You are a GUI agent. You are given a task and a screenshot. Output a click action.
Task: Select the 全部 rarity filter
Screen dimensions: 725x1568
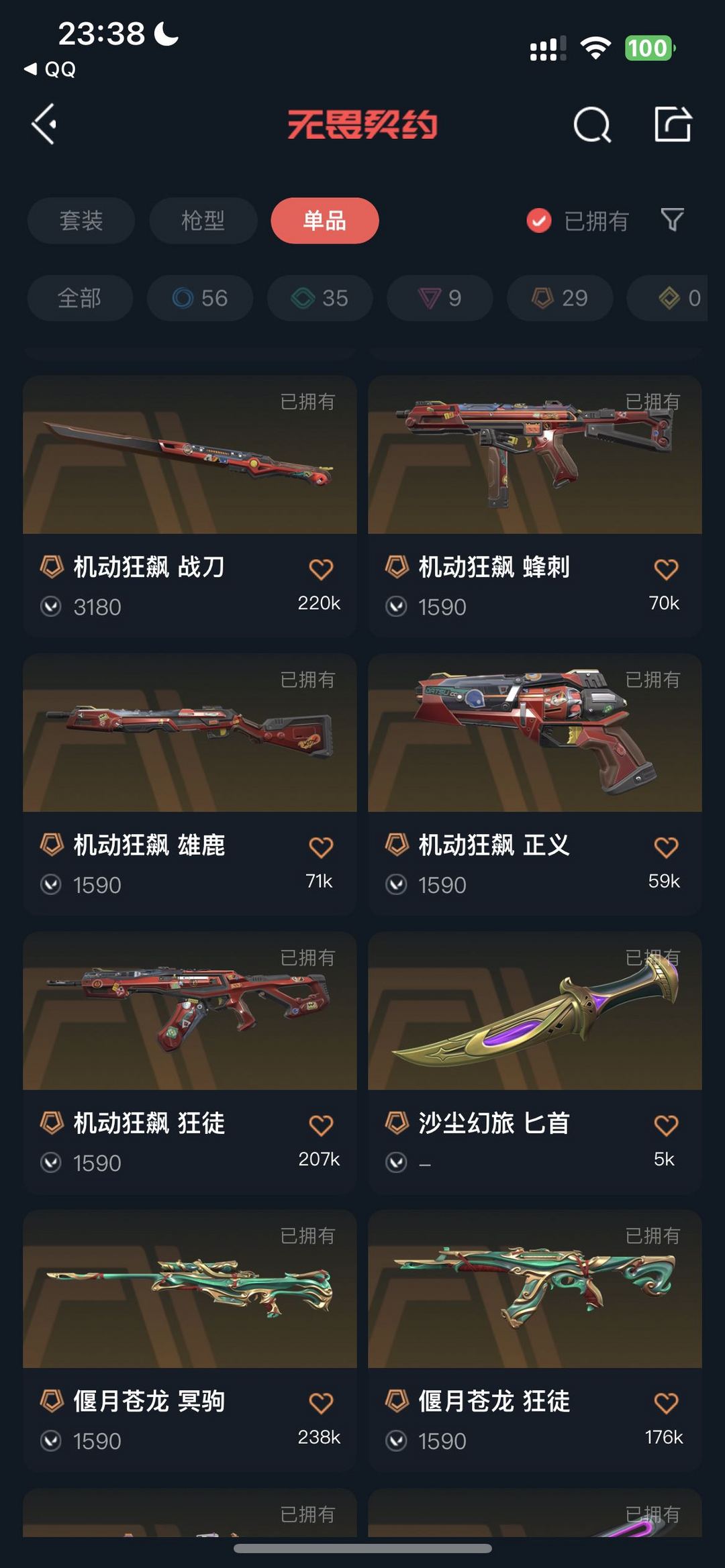click(80, 298)
